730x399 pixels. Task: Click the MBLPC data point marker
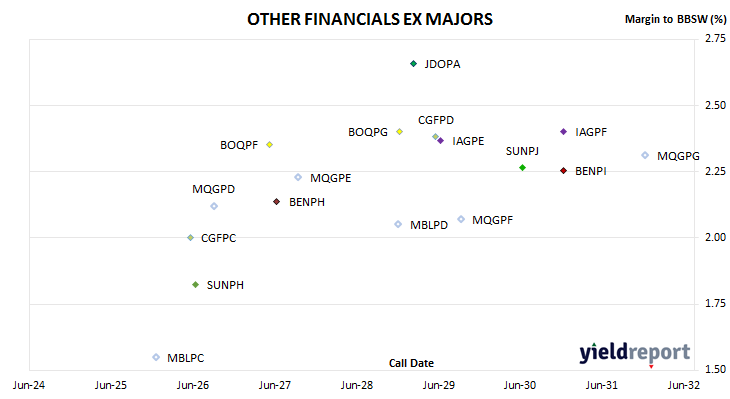[156, 357]
